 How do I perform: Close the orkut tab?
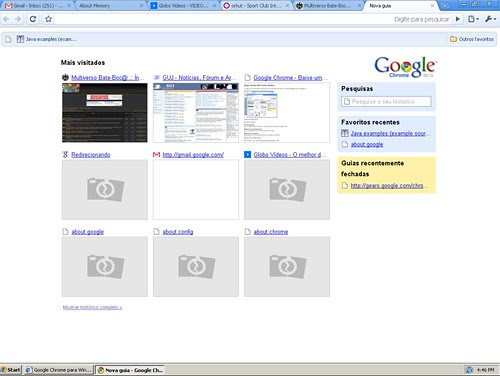pyautogui.click(x=287, y=6)
